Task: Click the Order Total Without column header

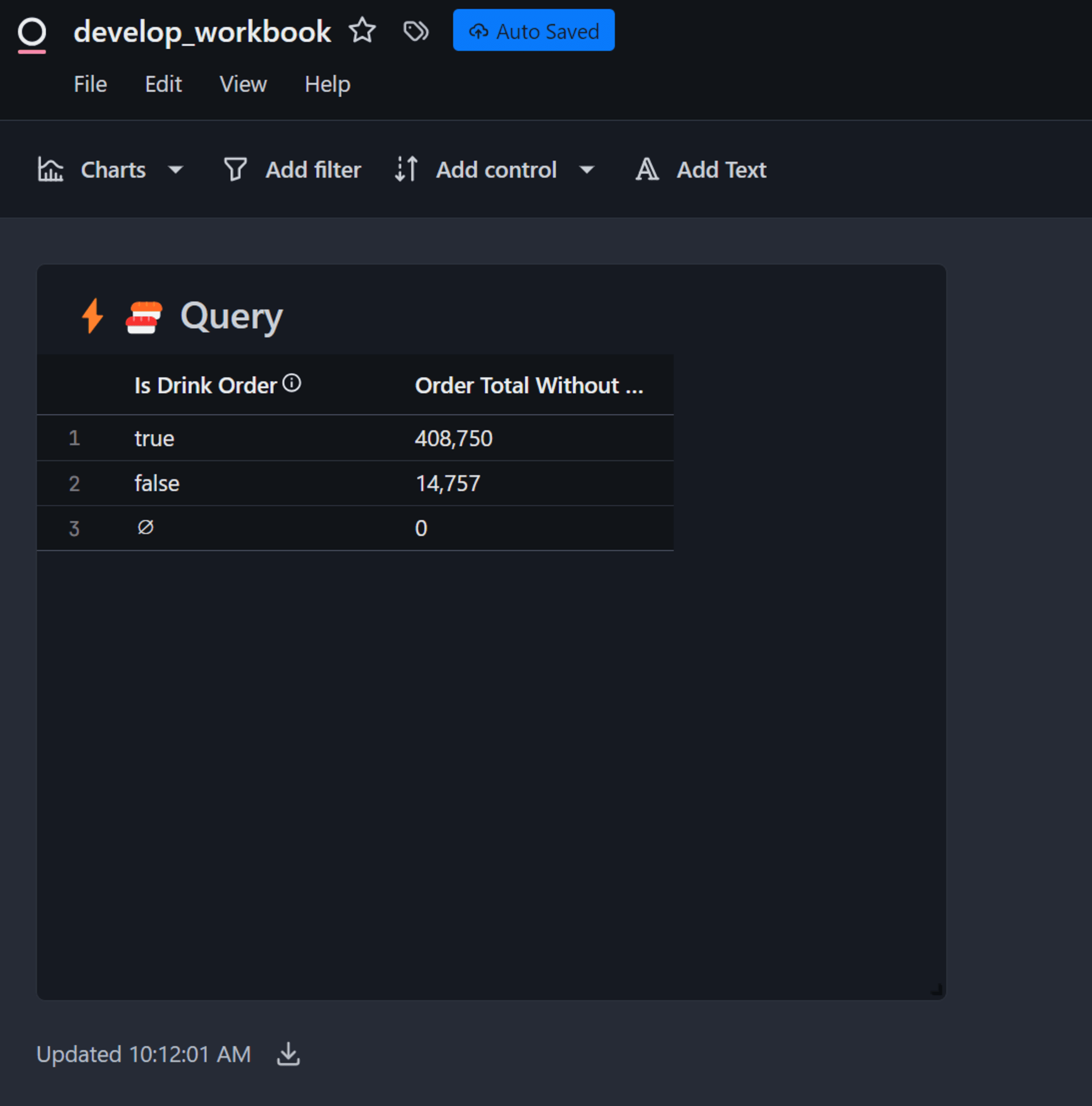Action: click(529, 386)
